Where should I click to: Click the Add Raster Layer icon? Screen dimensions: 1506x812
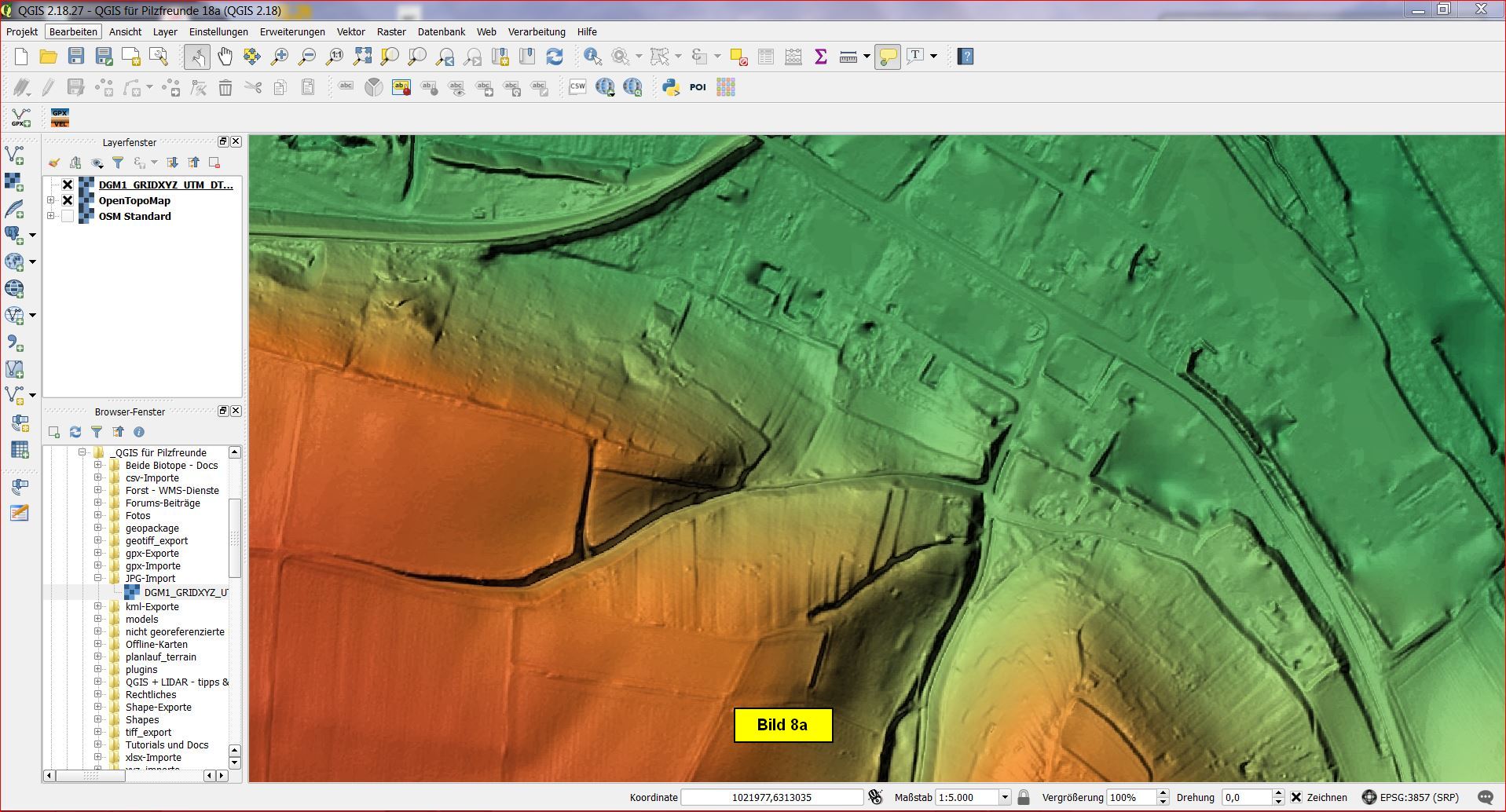click(x=14, y=181)
